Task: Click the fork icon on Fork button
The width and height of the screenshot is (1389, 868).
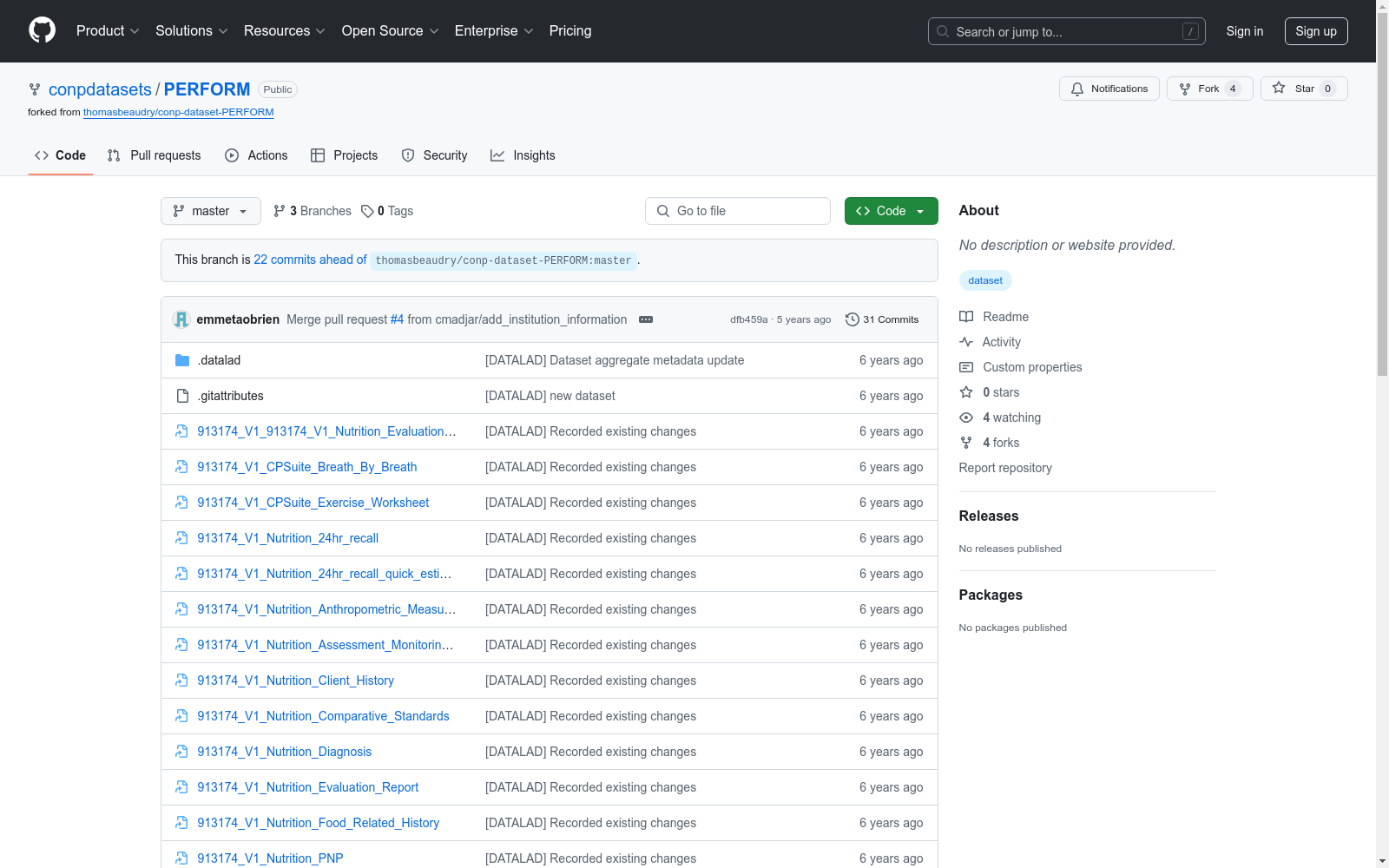Action: pos(1185,89)
